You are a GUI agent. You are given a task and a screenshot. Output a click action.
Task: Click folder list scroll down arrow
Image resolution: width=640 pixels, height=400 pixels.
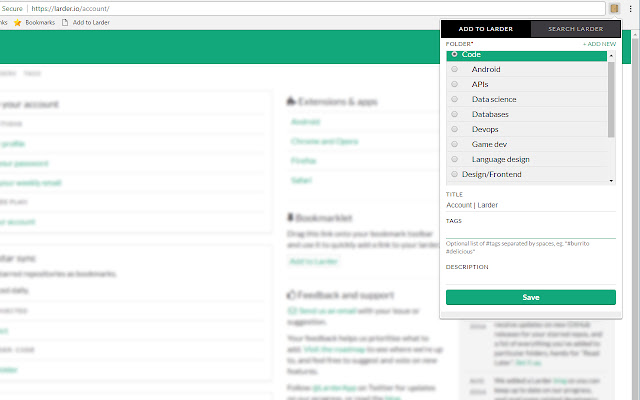[611, 181]
